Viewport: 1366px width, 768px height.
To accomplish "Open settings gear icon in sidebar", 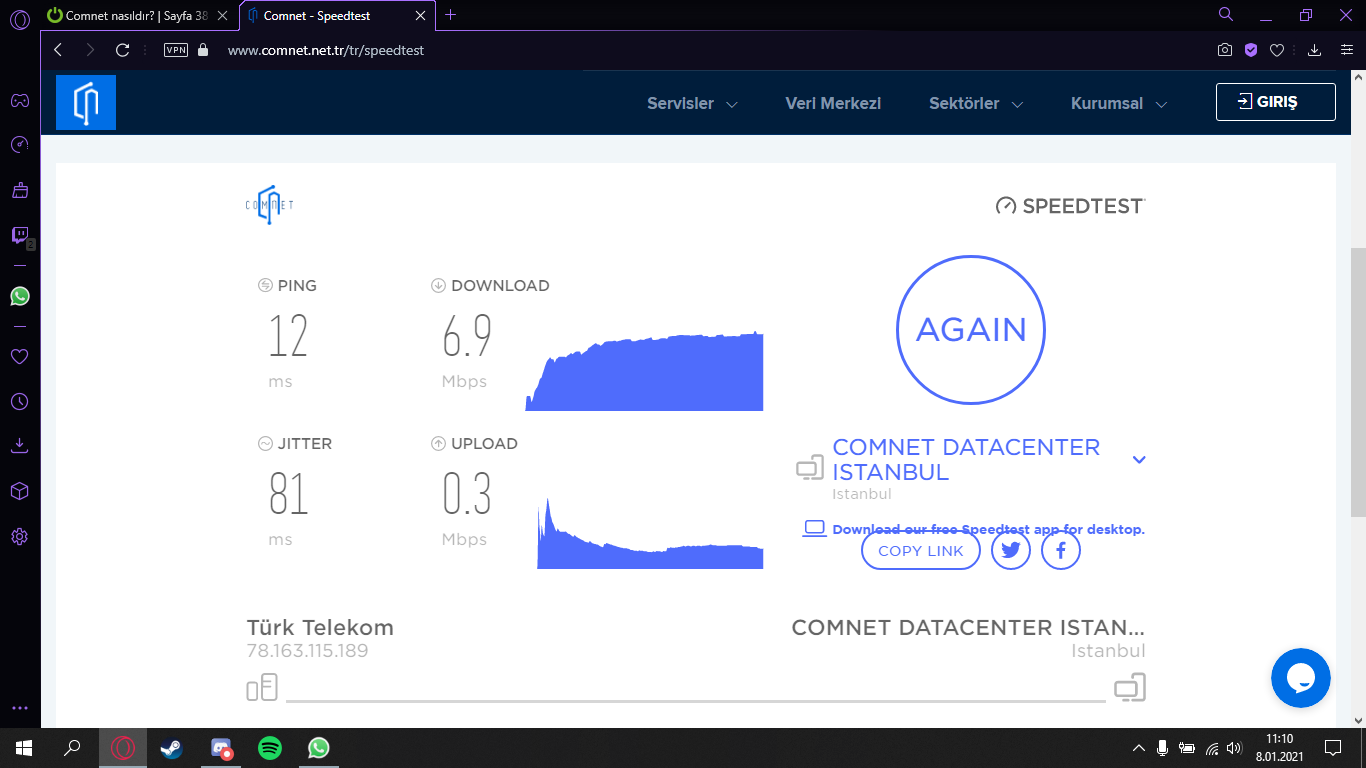I will pyautogui.click(x=19, y=537).
